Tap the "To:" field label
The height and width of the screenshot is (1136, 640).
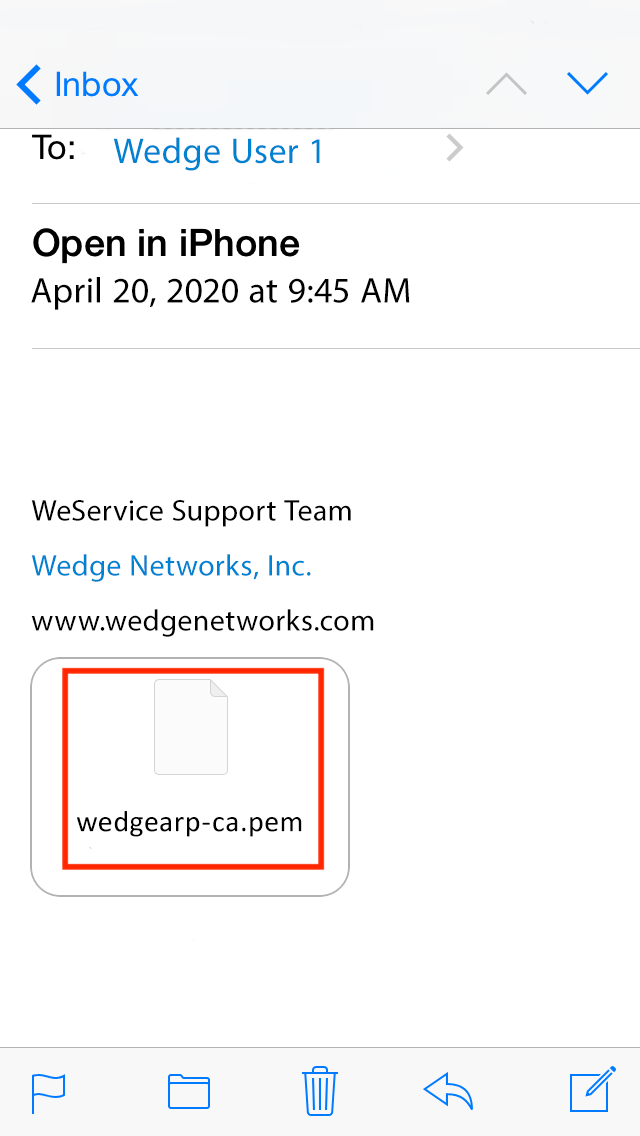(54, 148)
